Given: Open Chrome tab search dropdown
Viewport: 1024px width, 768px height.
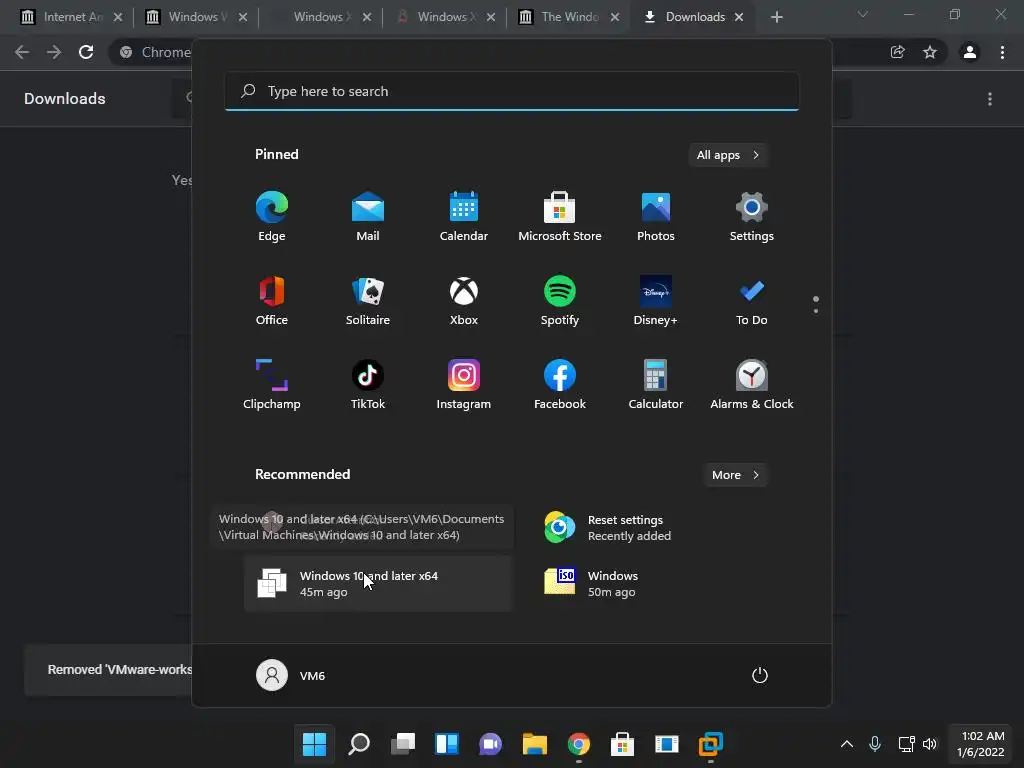Looking at the screenshot, I should (x=863, y=14).
